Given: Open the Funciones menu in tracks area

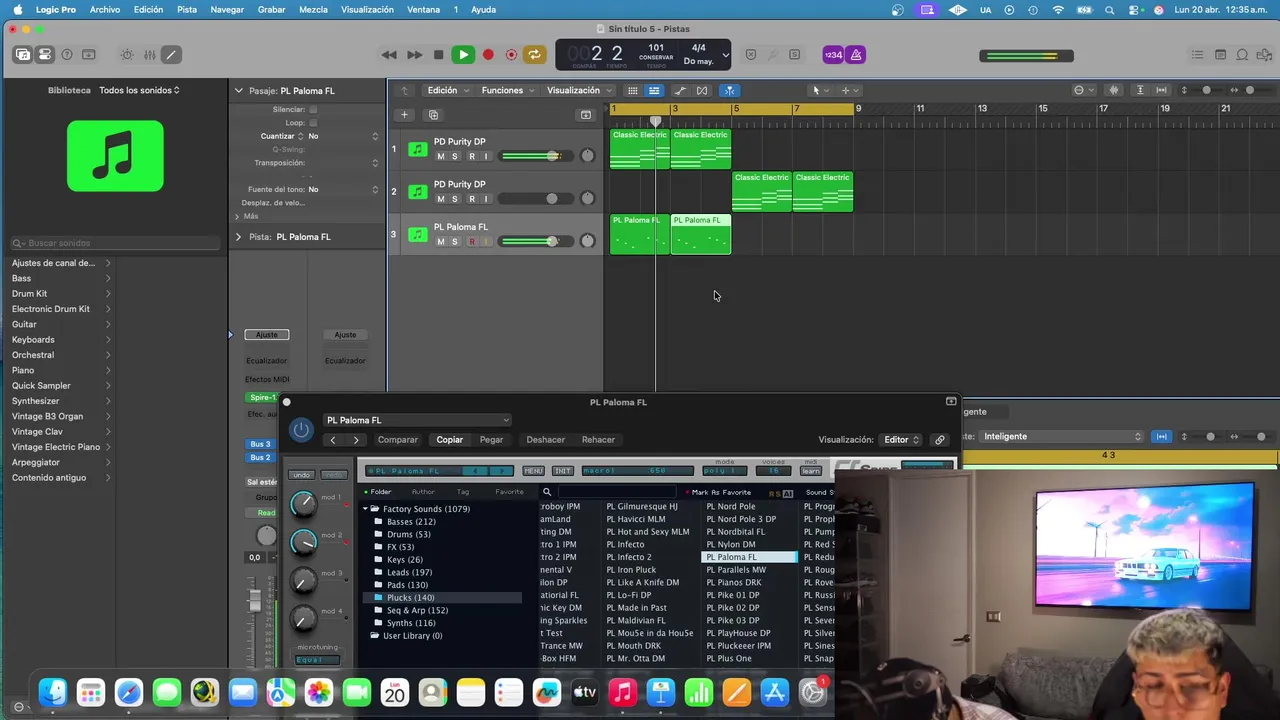Looking at the screenshot, I should coord(507,90).
